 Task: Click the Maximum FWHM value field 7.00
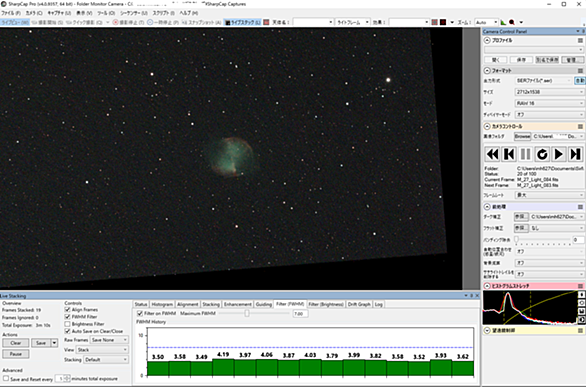300,314
